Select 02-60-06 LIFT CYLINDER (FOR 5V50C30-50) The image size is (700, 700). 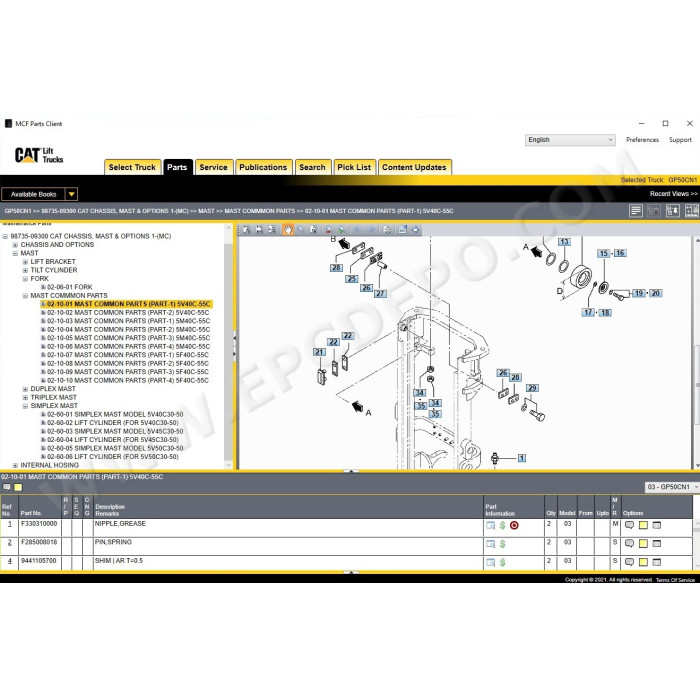(x=113, y=457)
